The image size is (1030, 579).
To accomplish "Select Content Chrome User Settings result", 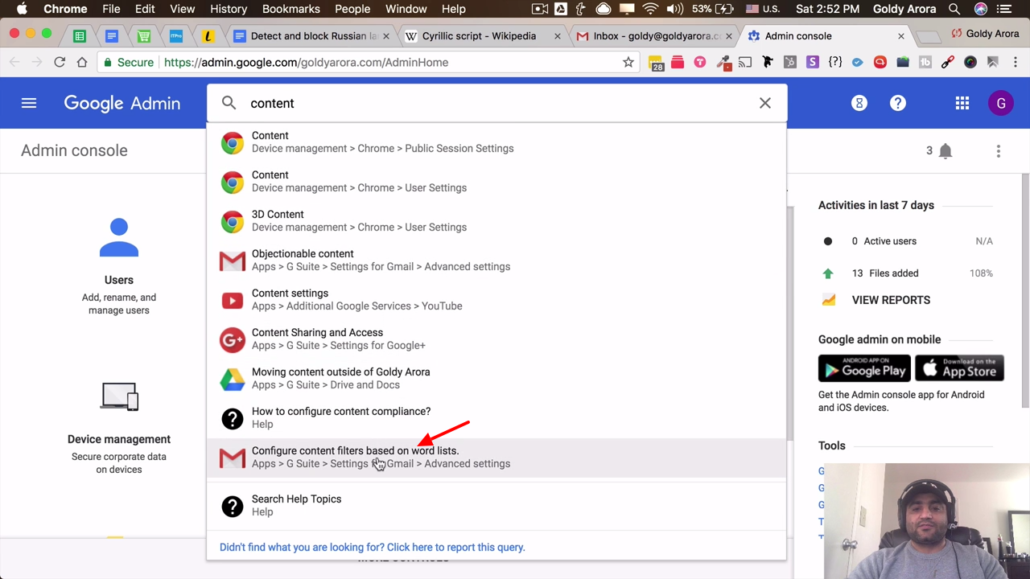I will (497, 181).
